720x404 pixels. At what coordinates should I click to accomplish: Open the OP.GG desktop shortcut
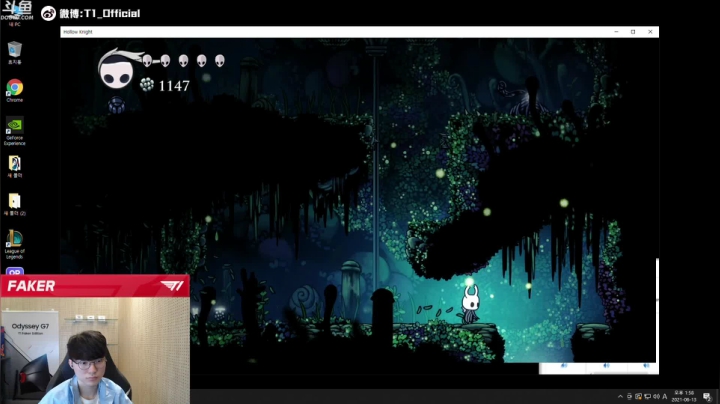click(15, 272)
